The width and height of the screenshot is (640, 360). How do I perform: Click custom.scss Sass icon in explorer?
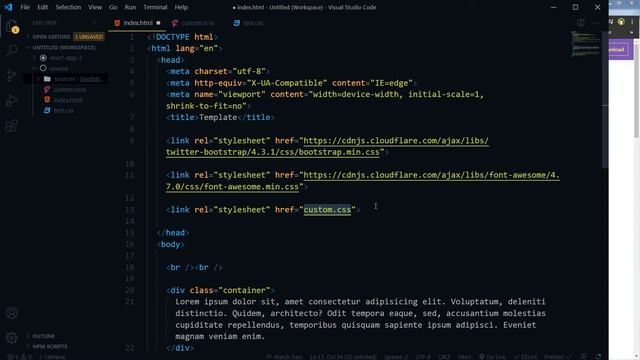point(47,89)
